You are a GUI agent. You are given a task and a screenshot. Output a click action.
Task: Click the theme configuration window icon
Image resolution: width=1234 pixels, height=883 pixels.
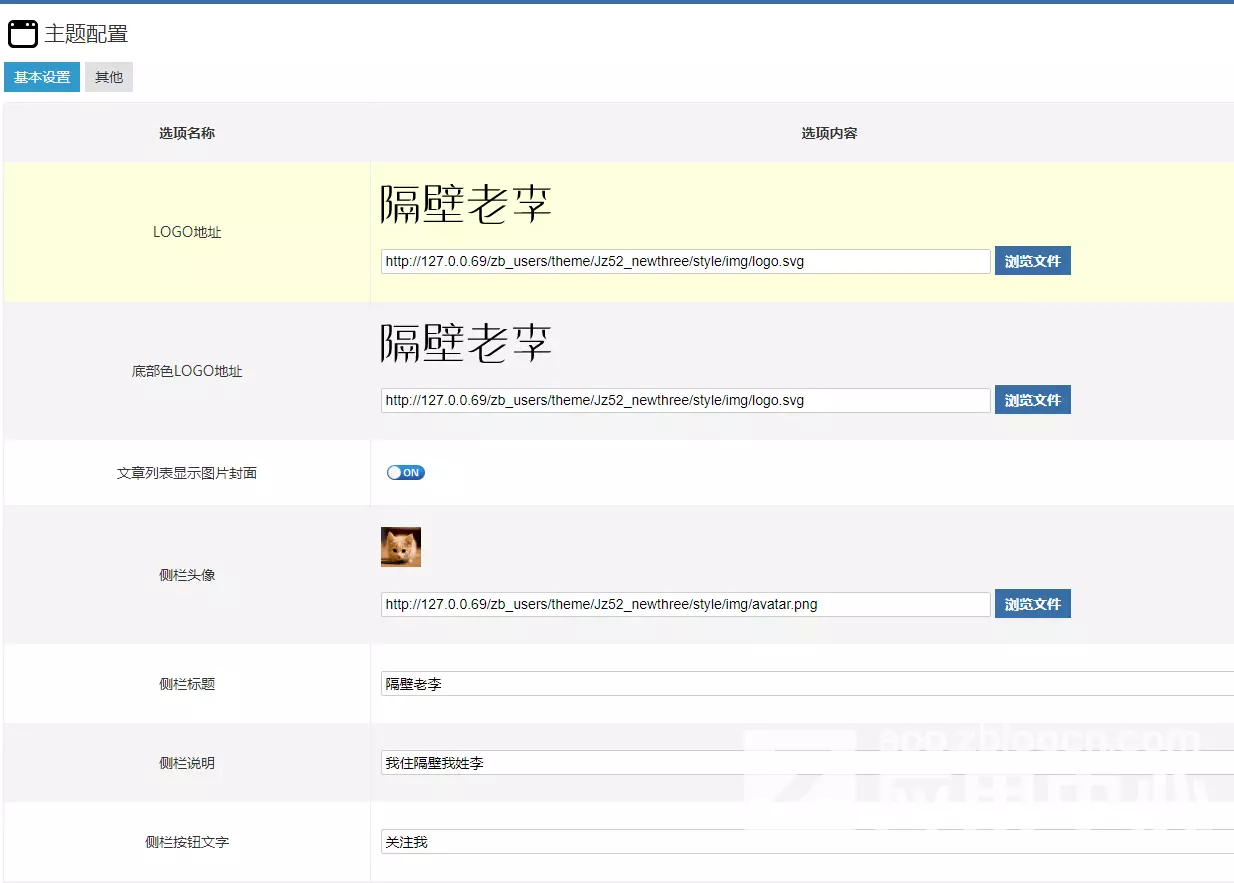pos(22,34)
